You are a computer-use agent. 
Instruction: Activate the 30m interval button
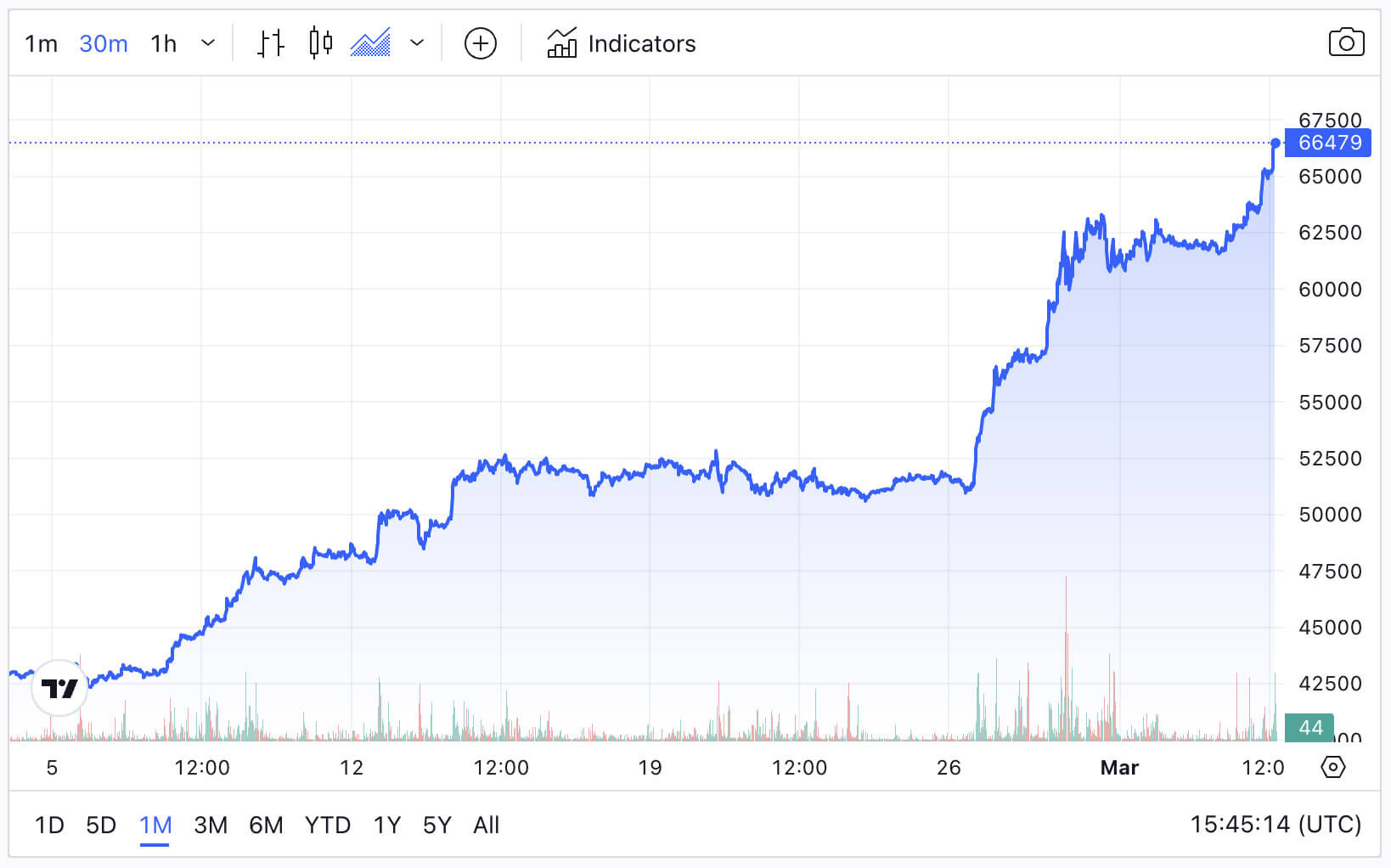coord(103,43)
